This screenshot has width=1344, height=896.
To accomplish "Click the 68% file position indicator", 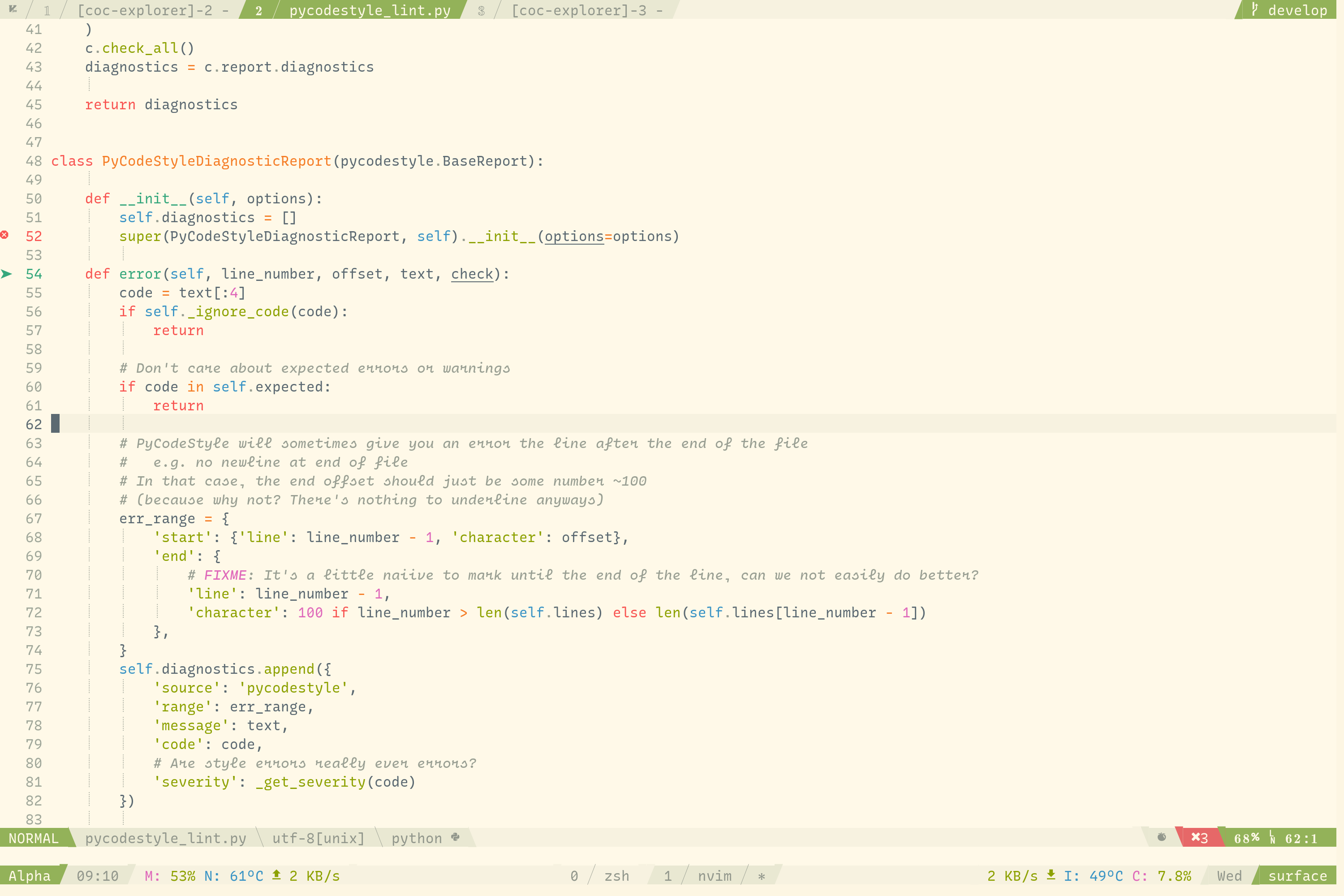I will [1246, 838].
